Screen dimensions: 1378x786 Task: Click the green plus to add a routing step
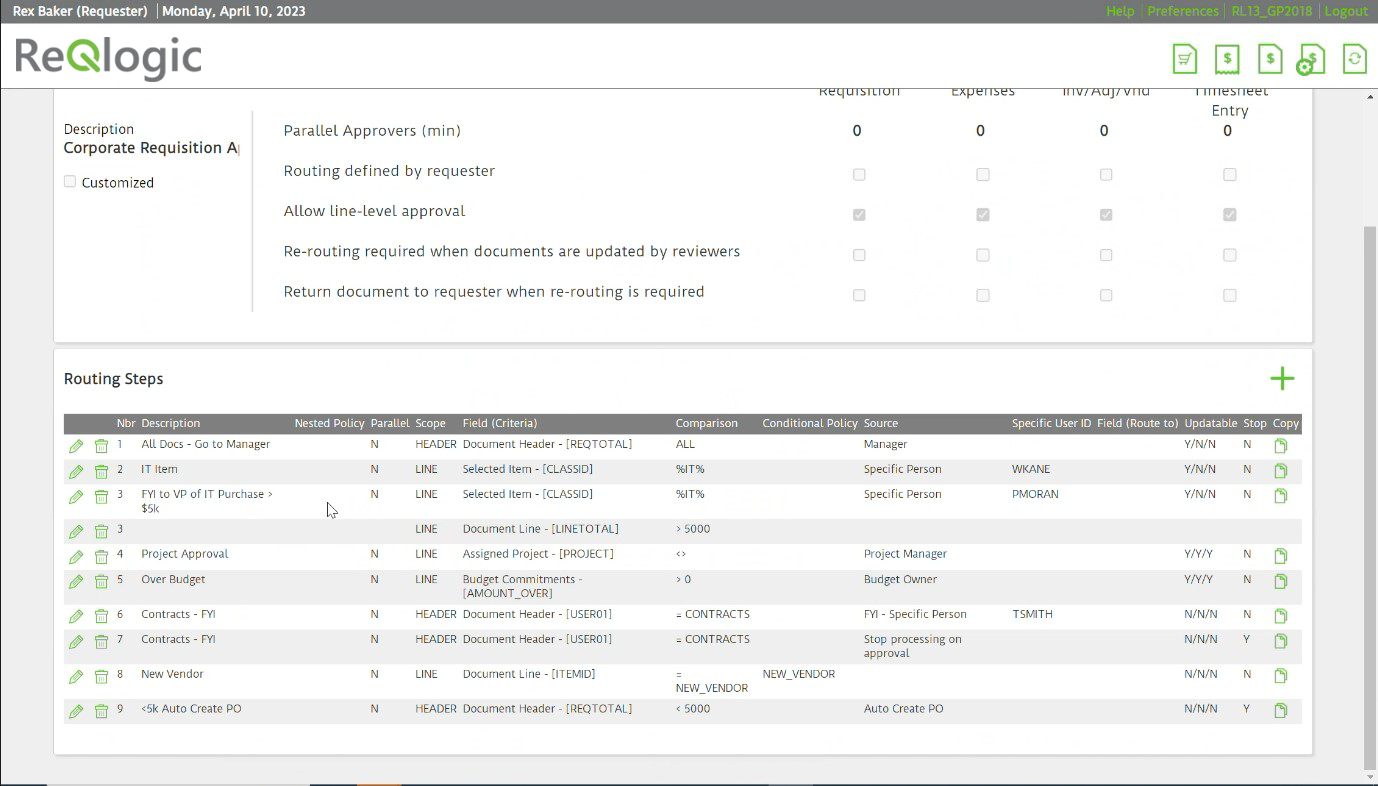(1283, 378)
